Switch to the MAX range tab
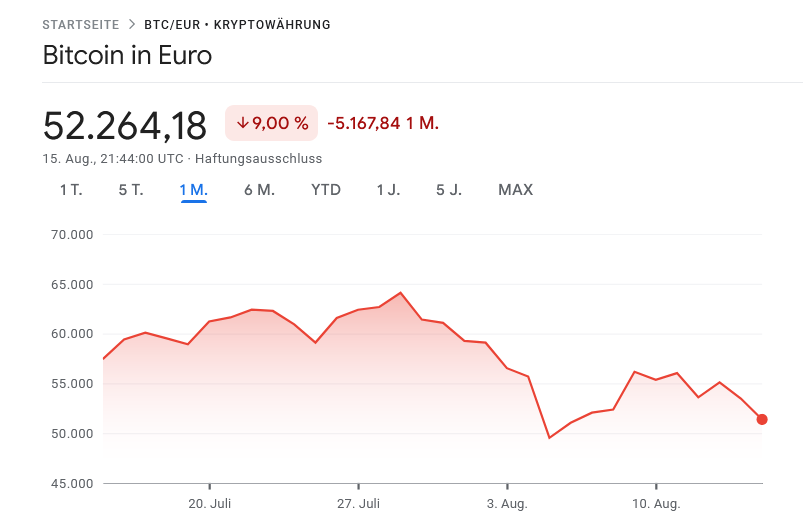Screen dimensions: 803x527 [x=515, y=190]
